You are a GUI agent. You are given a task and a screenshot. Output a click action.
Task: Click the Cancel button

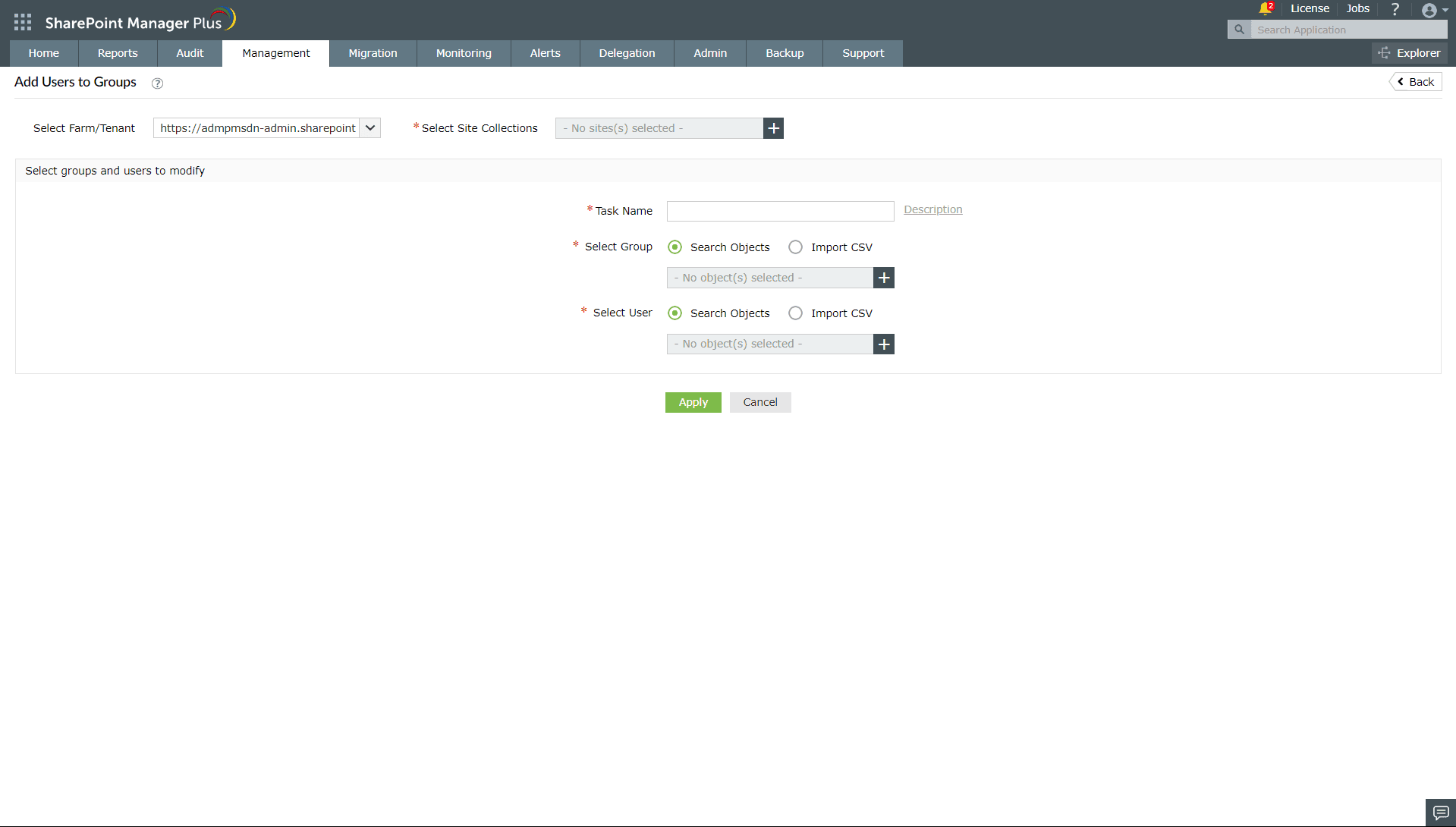tap(760, 402)
